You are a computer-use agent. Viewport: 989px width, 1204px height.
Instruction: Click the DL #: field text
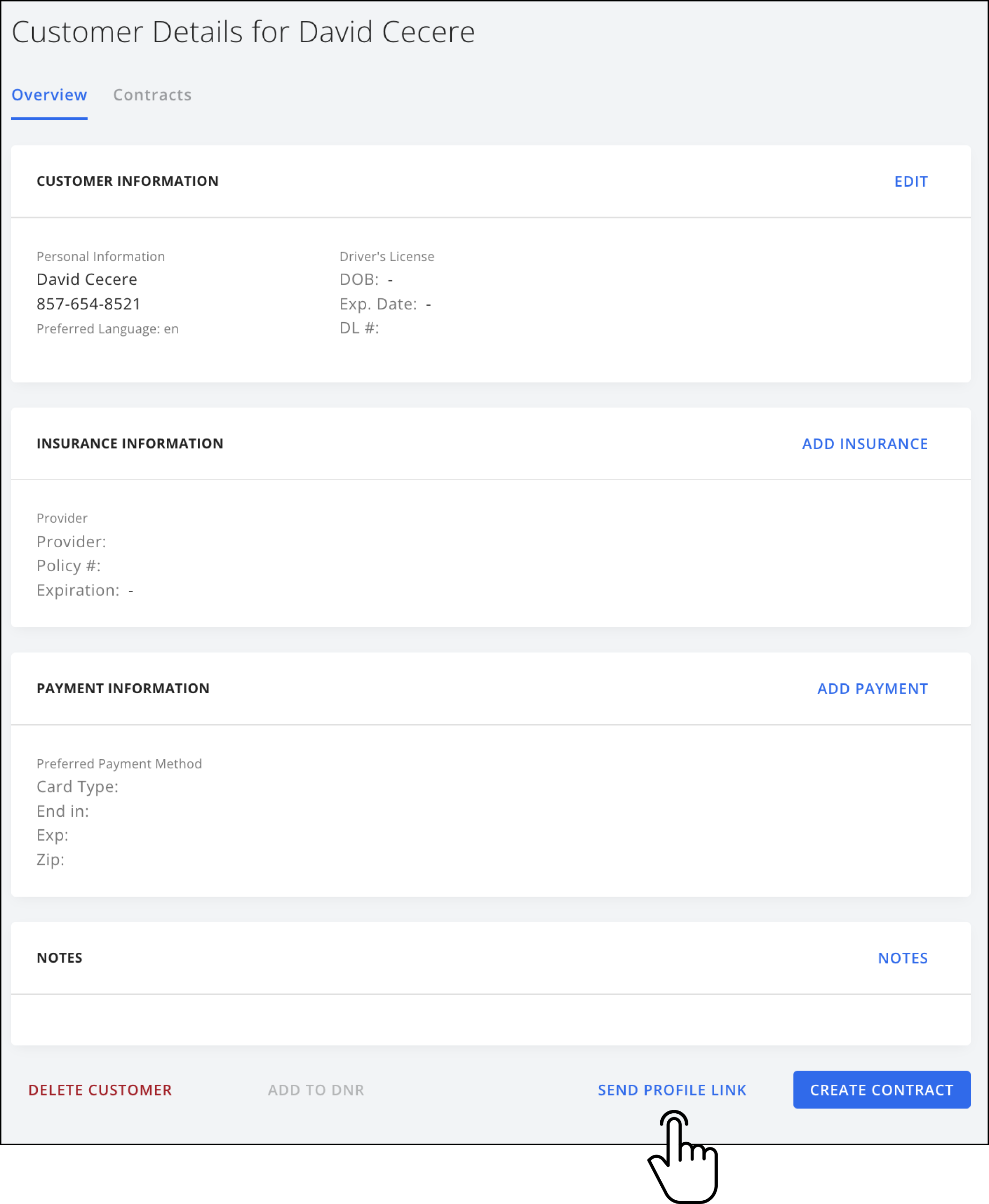point(359,327)
